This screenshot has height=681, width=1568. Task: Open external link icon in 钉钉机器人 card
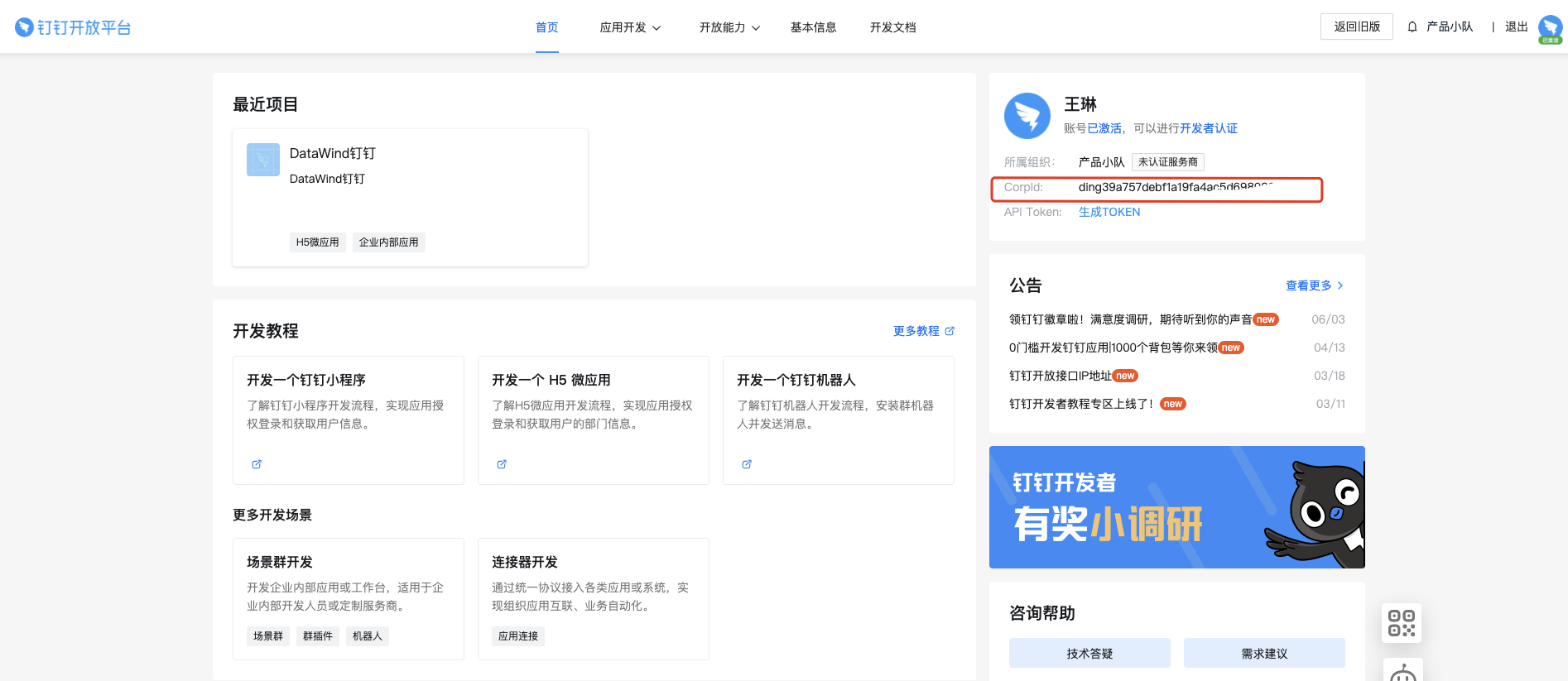(x=747, y=464)
